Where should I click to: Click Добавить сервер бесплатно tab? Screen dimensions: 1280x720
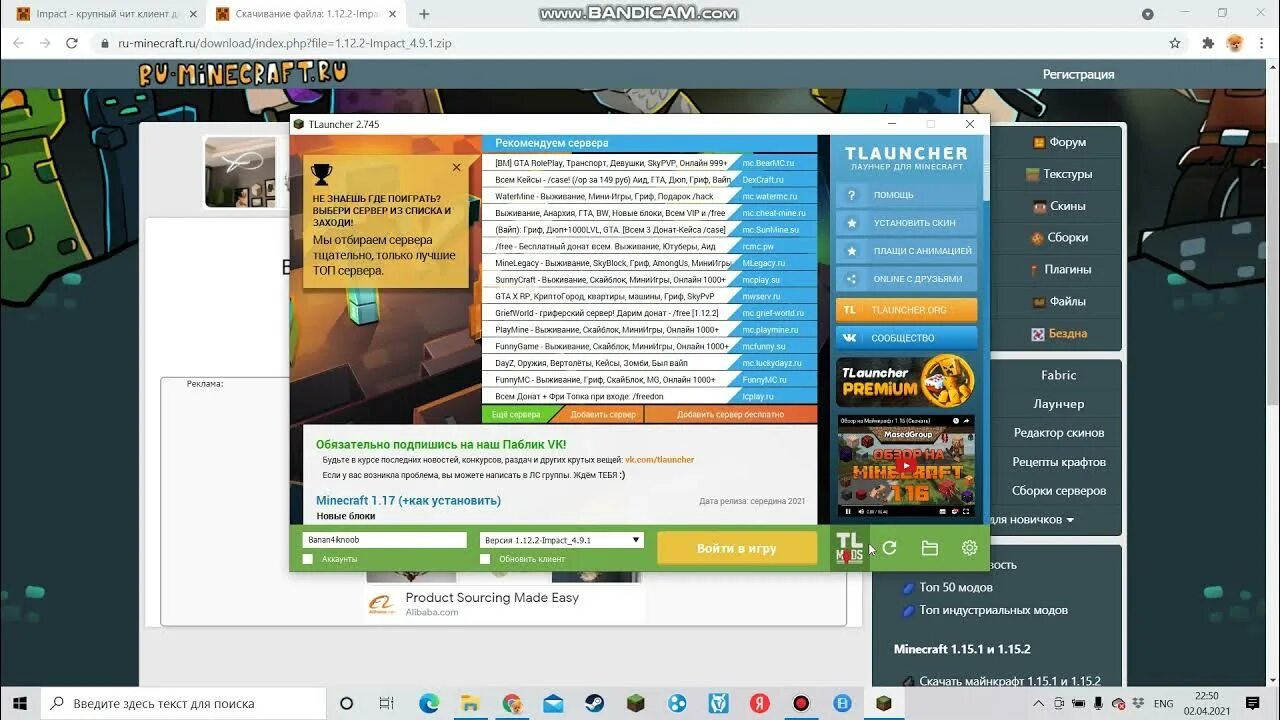click(730, 414)
